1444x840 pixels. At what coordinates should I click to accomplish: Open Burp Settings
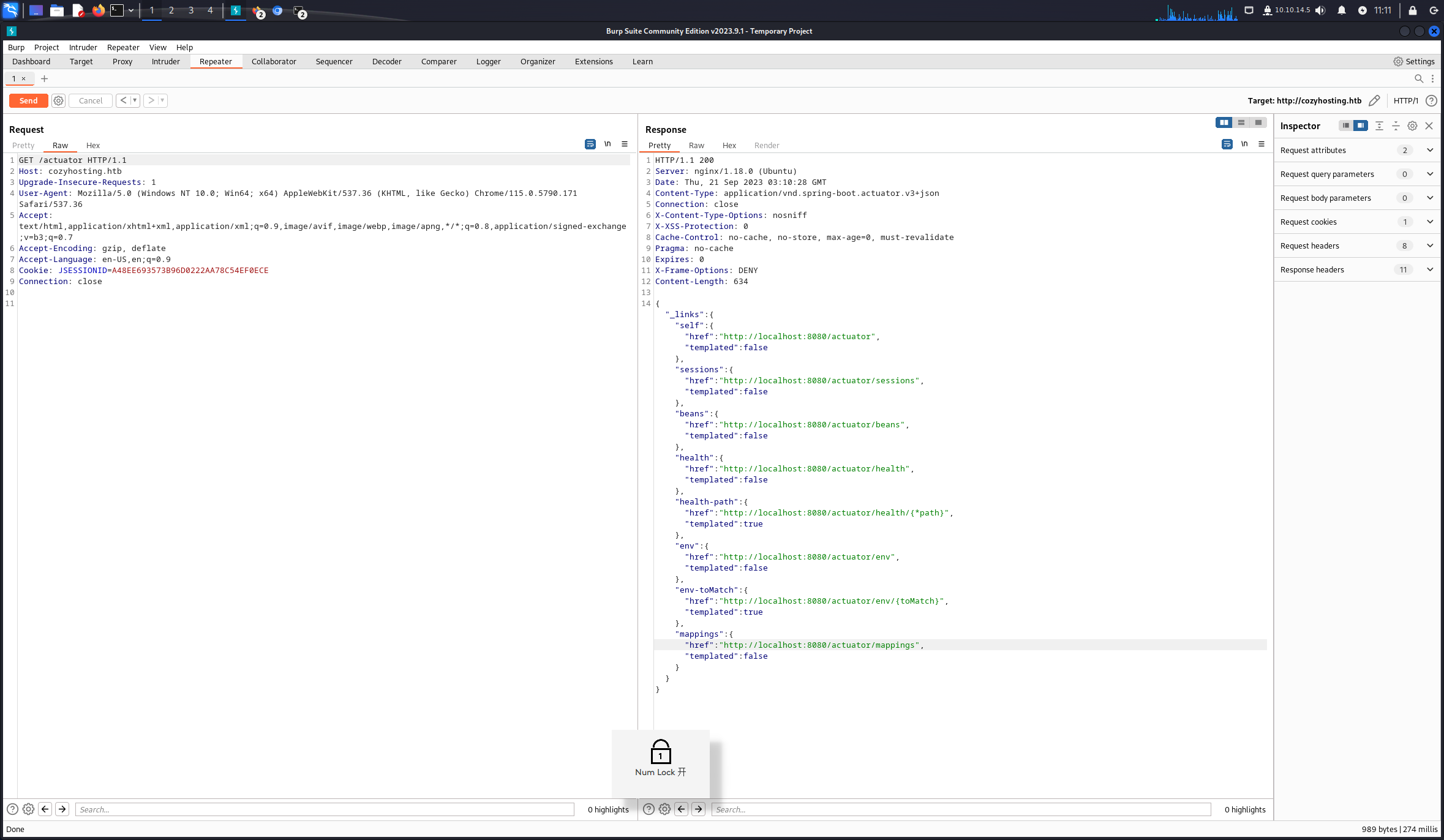pyautogui.click(x=1414, y=61)
